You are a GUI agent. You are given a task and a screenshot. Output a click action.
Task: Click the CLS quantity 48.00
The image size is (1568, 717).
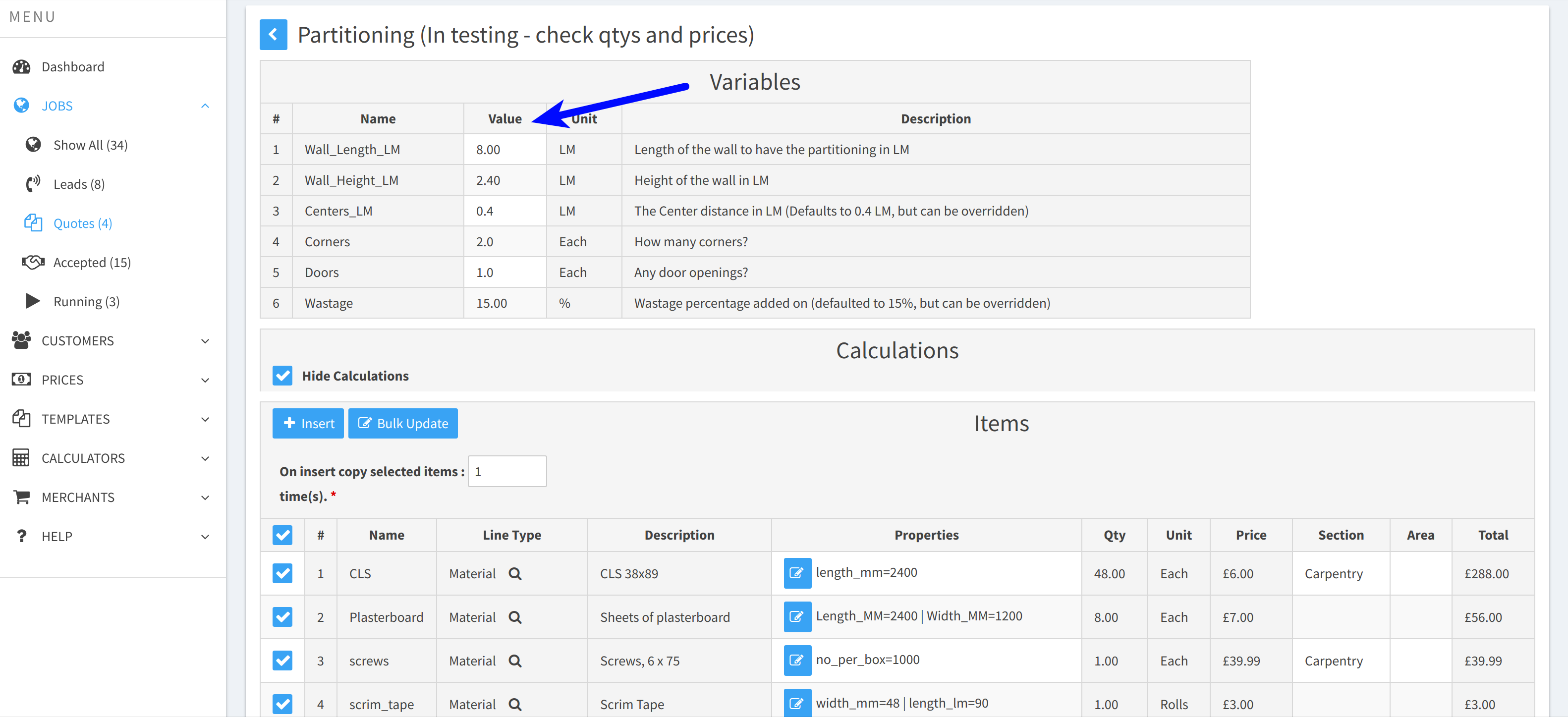pos(1109,573)
